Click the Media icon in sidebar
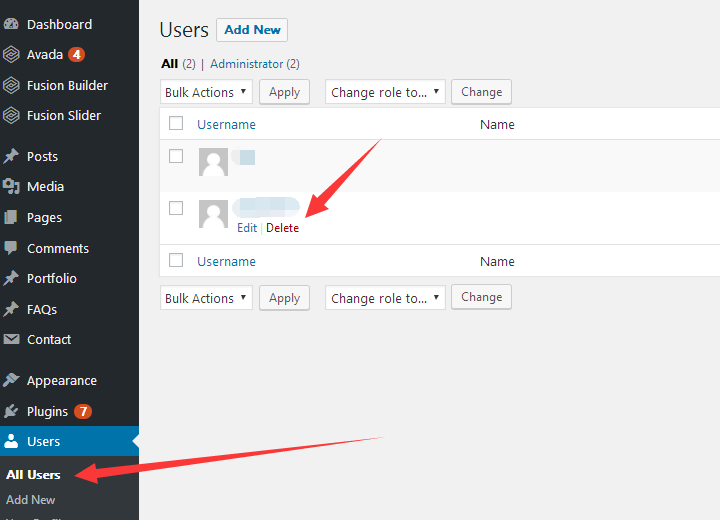720x520 pixels. point(11,187)
